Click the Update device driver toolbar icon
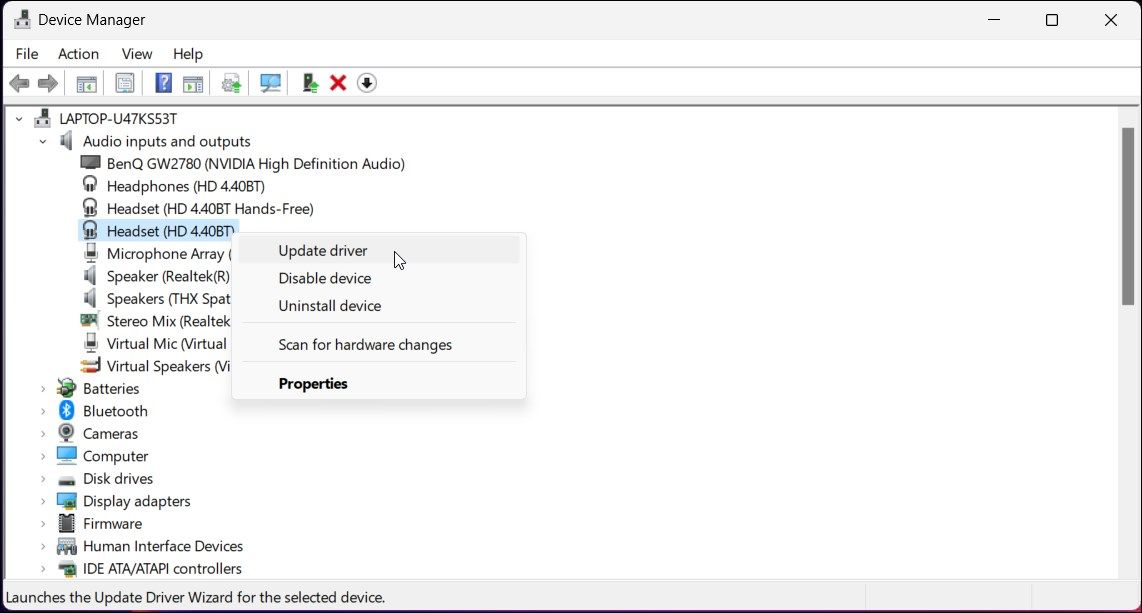This screenshot has width=1142, height=613. pyautogui.click(x=310, y=83)
